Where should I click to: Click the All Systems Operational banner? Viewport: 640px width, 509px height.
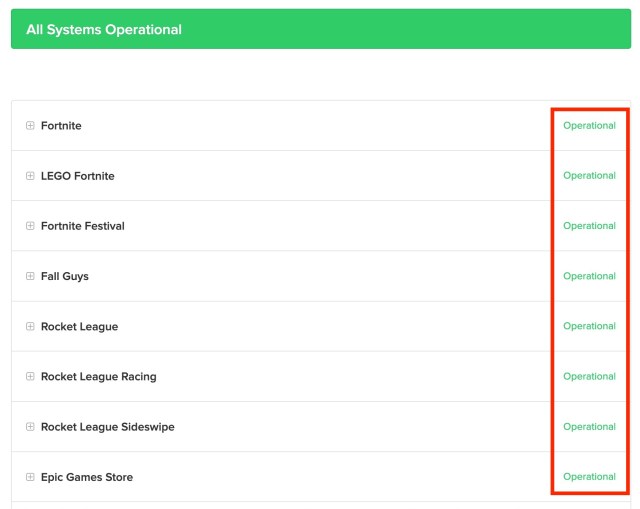coord(320,29)
